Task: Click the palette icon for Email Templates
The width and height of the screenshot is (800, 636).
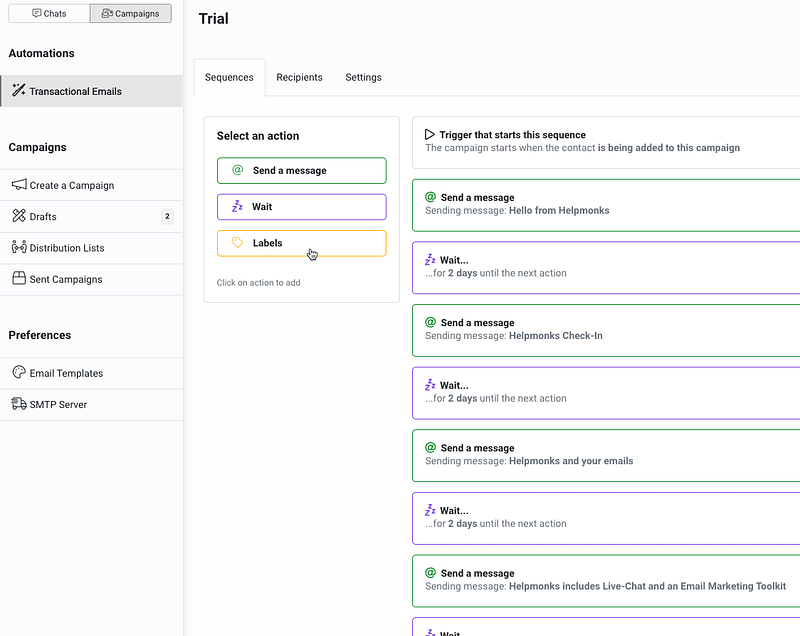Action: [19, 372]
